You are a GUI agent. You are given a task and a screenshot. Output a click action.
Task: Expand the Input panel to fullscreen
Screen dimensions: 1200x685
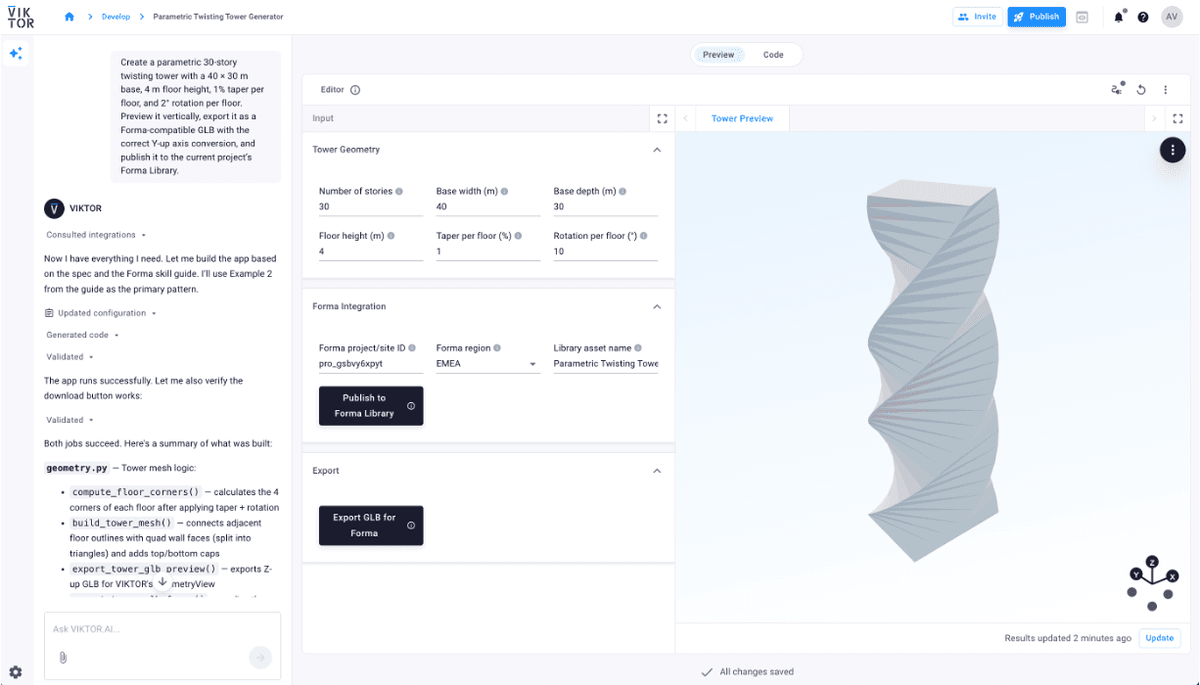pos(662,118)
